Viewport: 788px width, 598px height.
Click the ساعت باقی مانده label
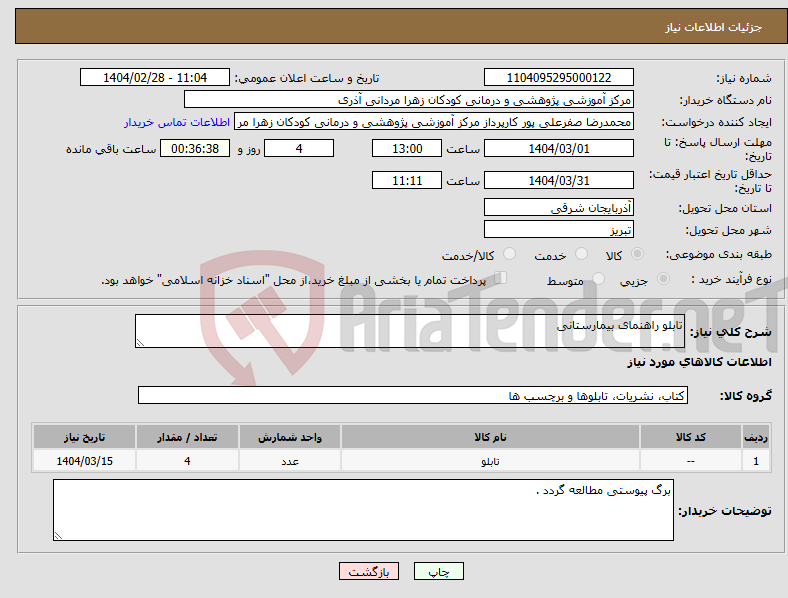111,149
